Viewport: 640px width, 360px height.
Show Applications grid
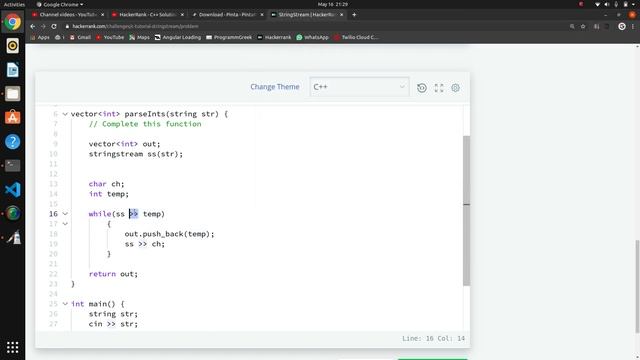tap(13, 347)
